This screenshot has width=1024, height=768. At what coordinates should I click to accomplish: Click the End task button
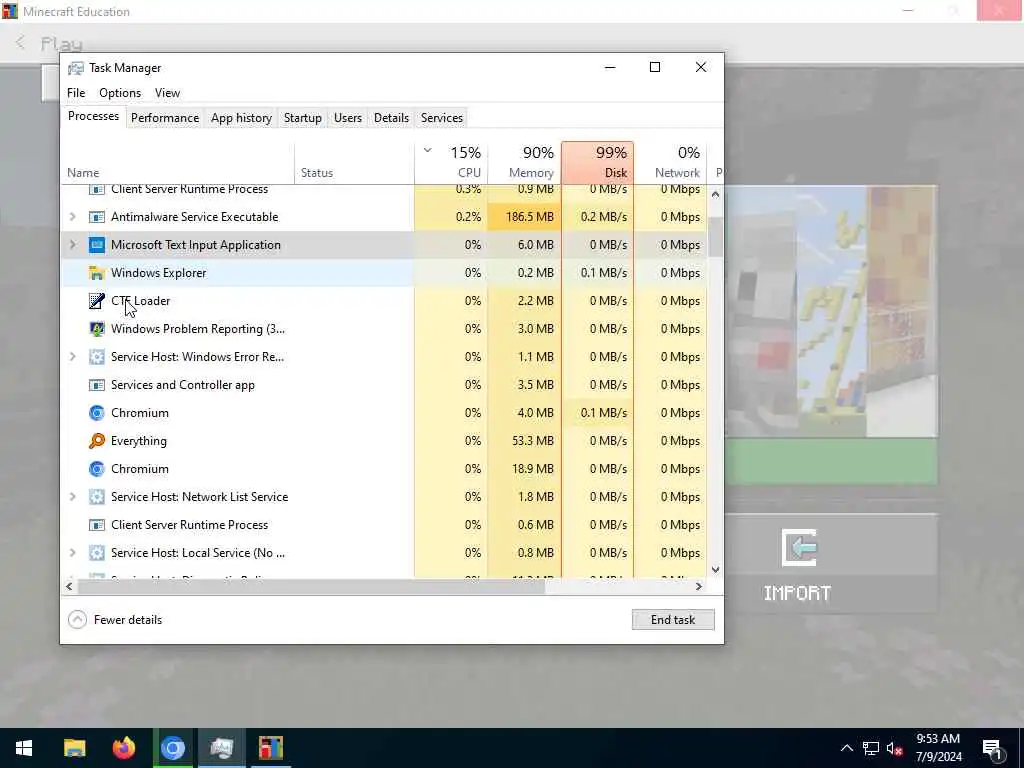673,620
